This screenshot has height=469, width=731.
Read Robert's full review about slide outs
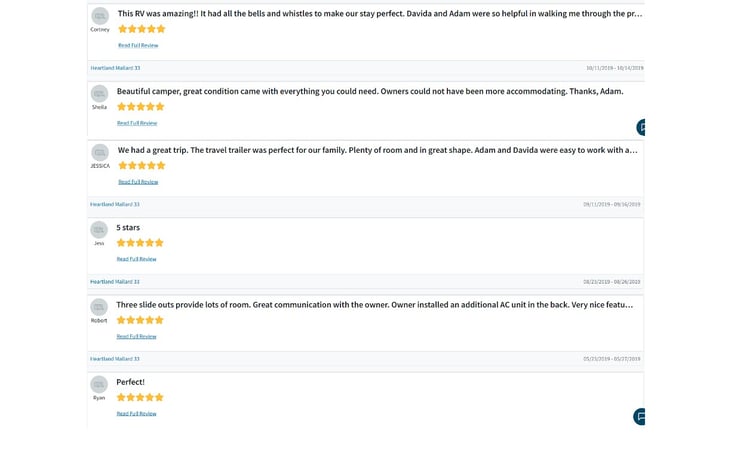(137, 336)
